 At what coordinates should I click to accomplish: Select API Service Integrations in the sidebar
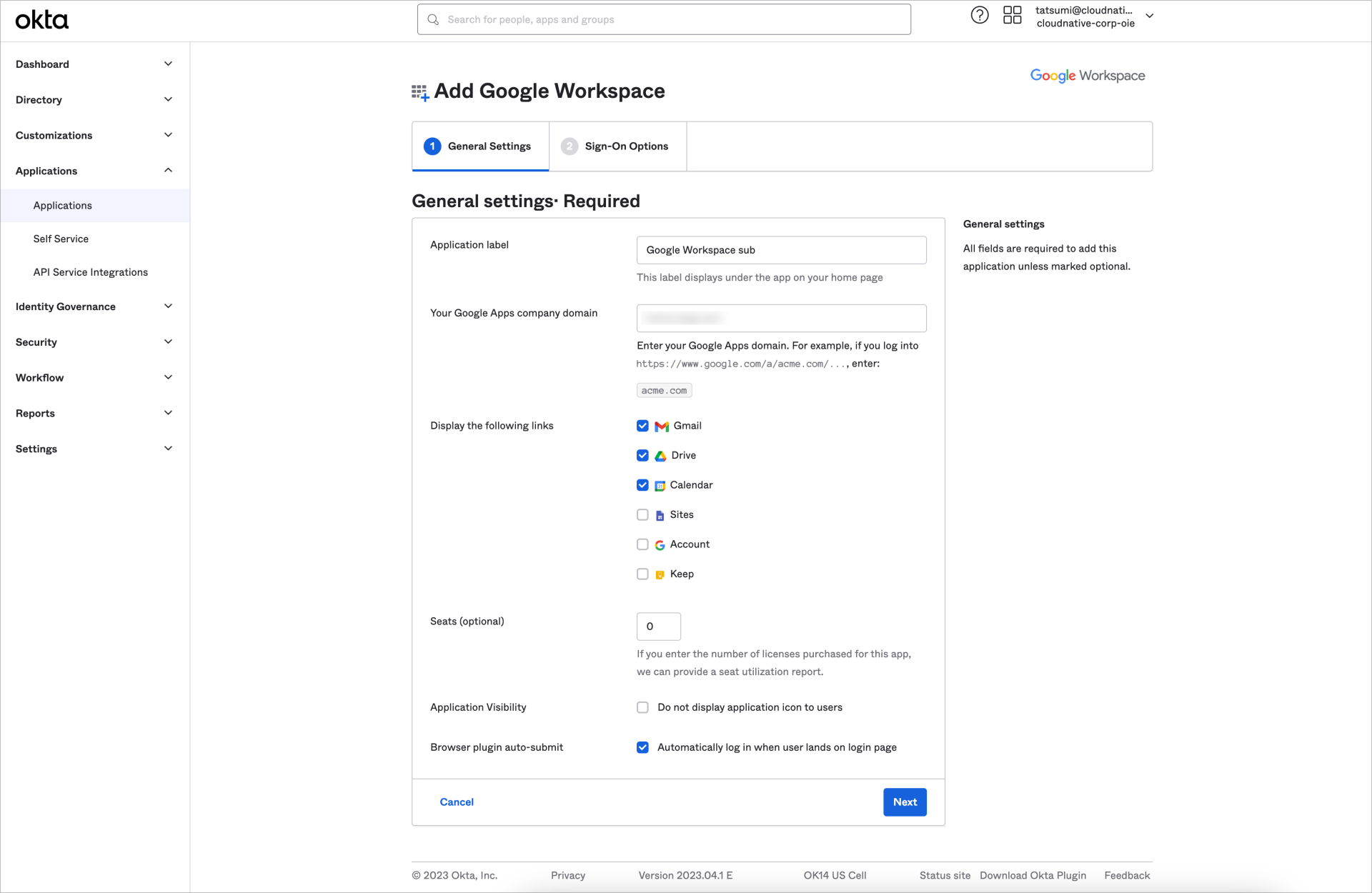click(90, 272)
